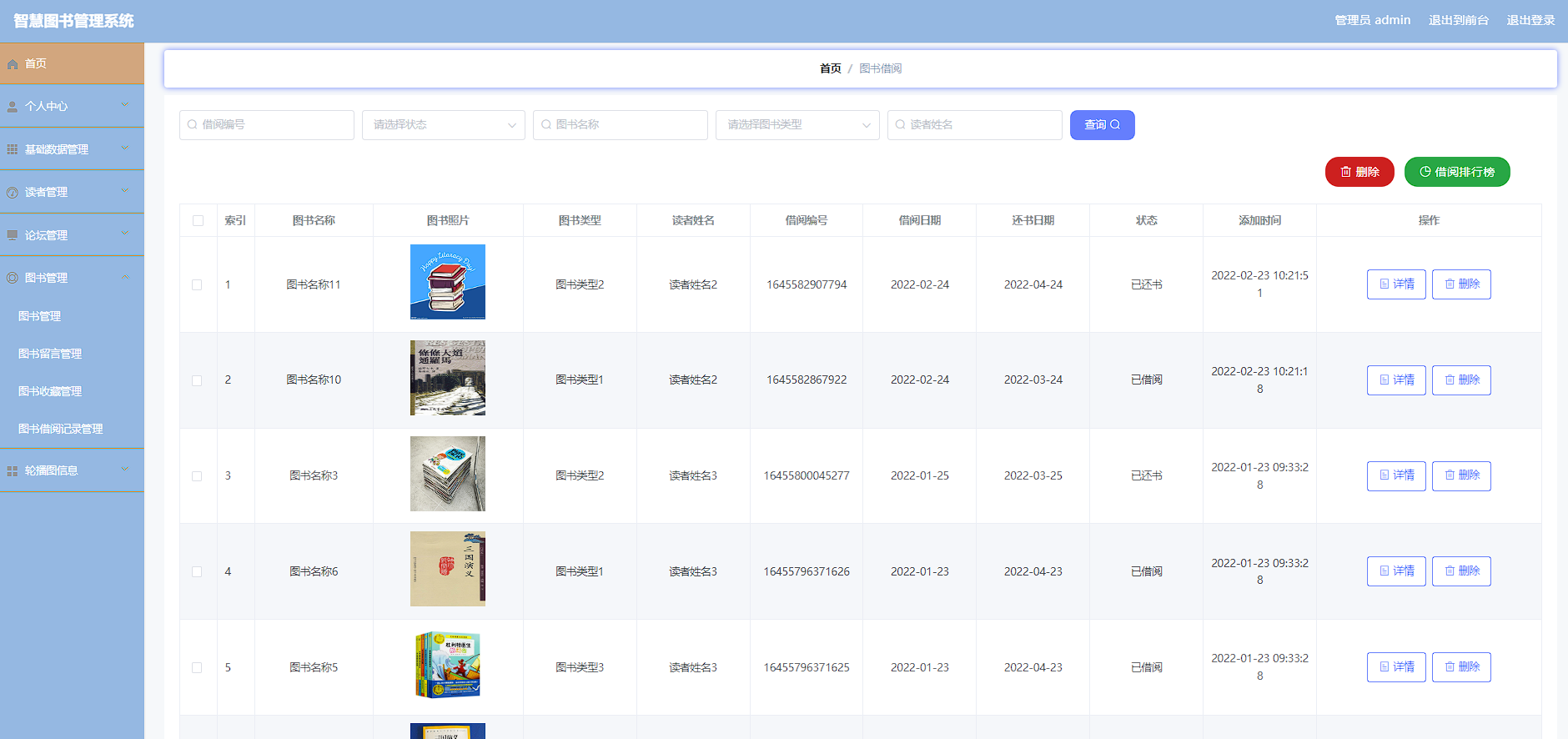Open the green 借阅排行榜 button
Image resolution: width=1568 pixels, height=739 pixels.
[x=1457, y=172]
